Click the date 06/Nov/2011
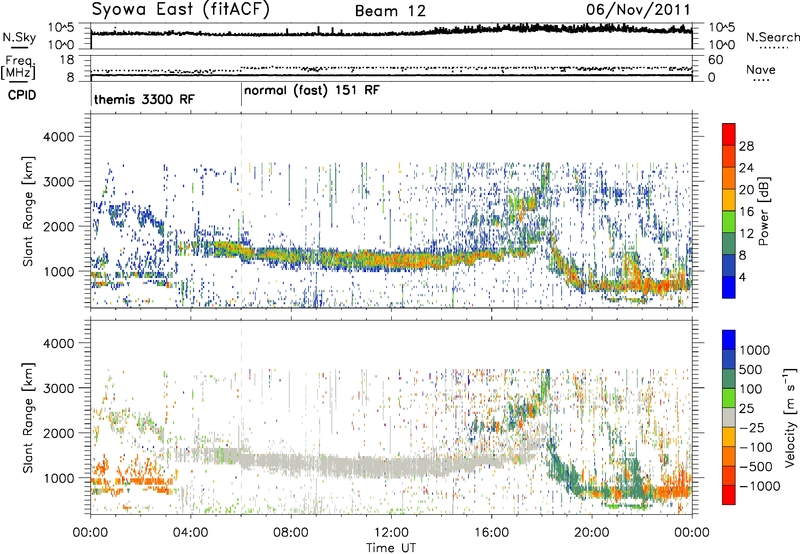This screenshot has height=554, width=800. (x=638, y=9)
